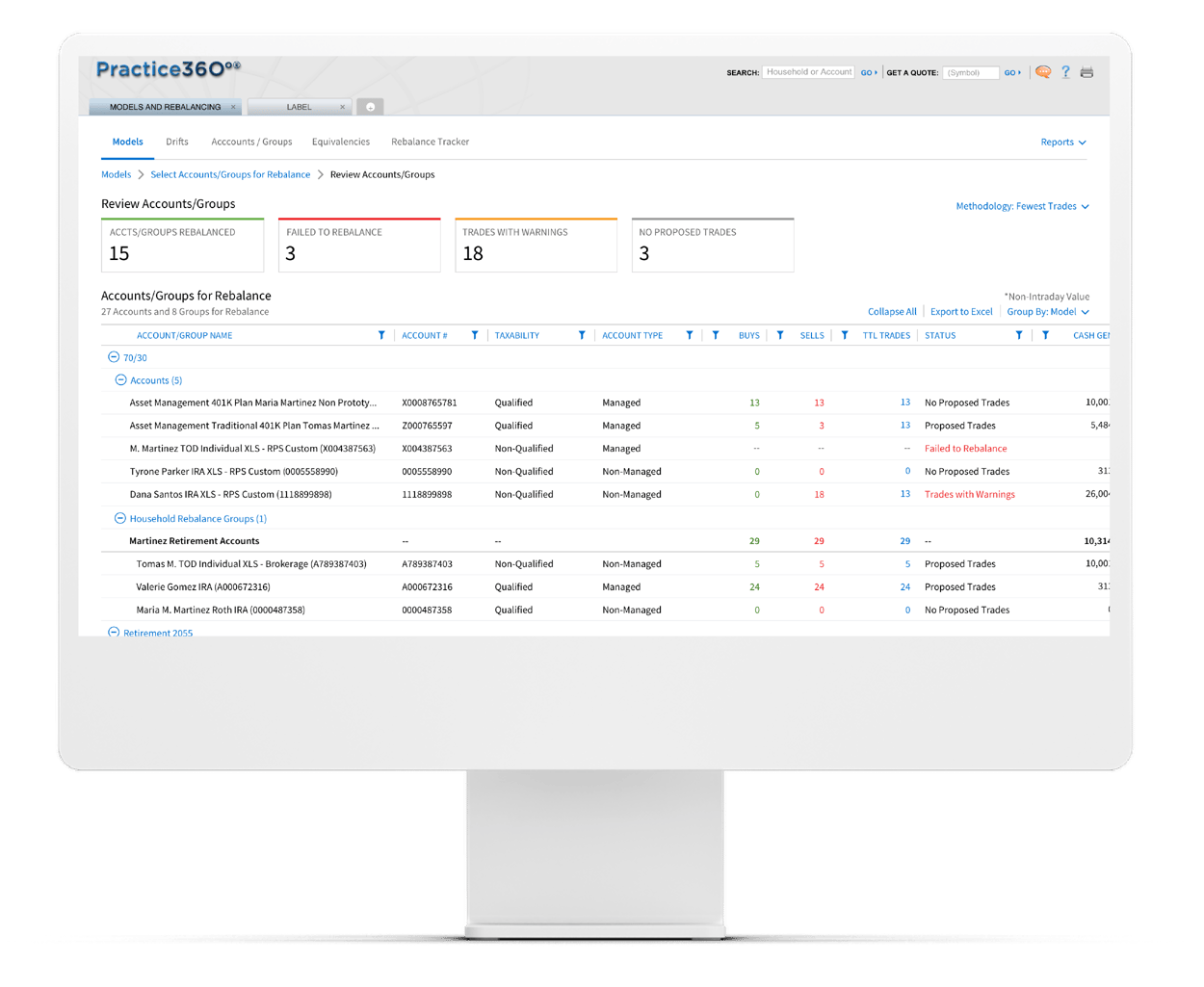
Task: Collapse the Retirement 2055 group
Action: click(114, 633)
